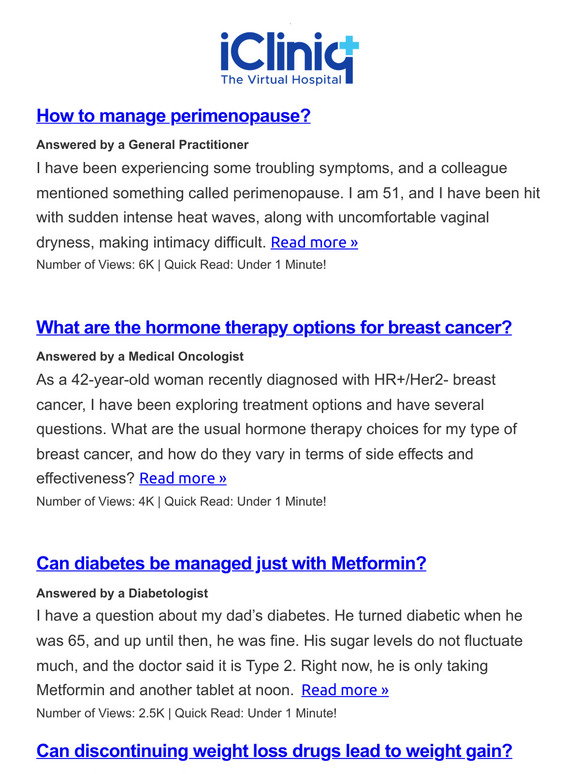Click the blue plus symbol on the logo
The image size is (580, 774).
tap(349, 45)
